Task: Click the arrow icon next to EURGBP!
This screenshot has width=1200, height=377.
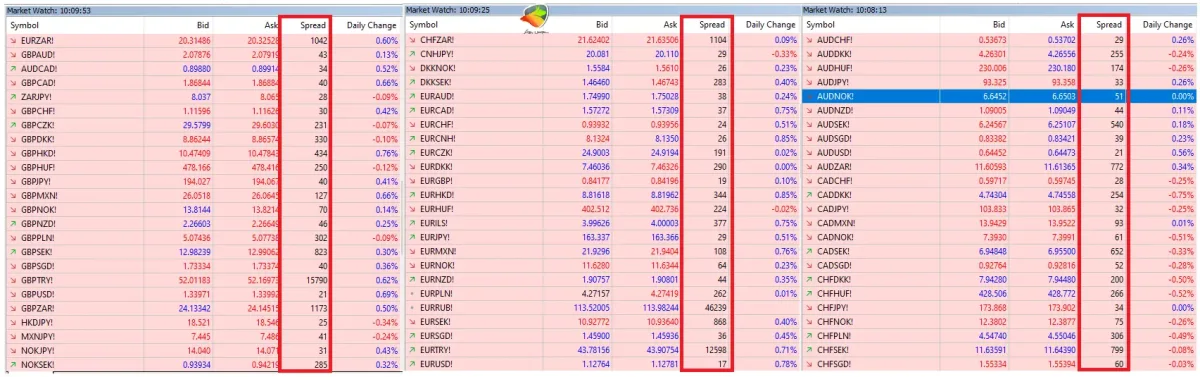Action: tap(413, 182)
